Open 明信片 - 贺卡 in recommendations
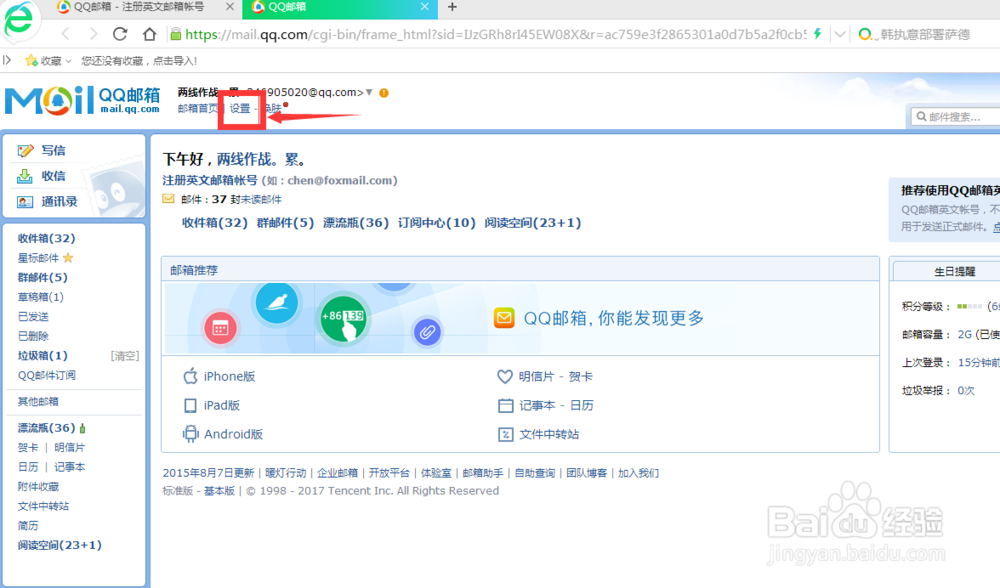This screenshot has width=1000, height=588. [x=555, y=377]
